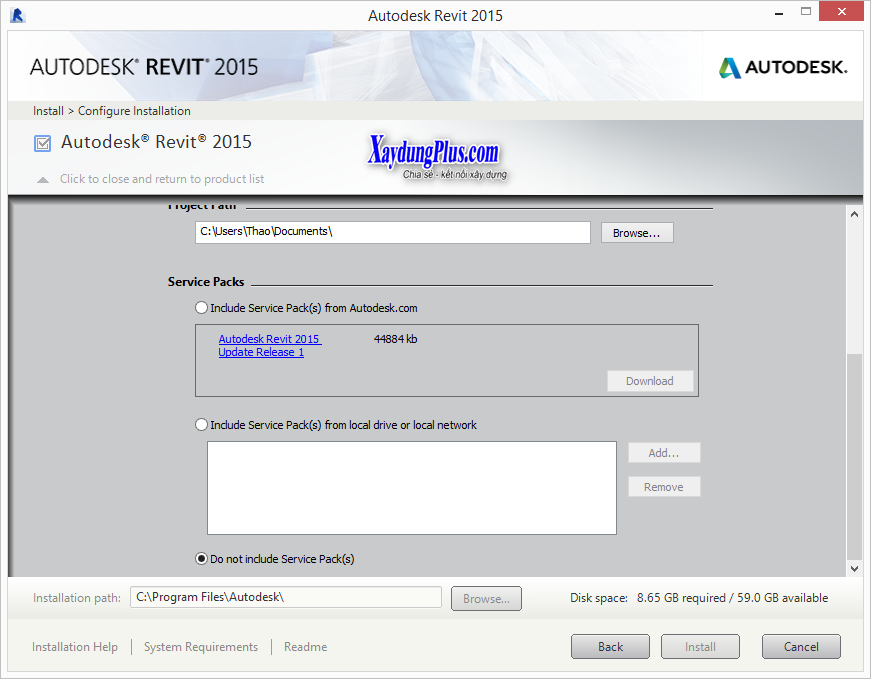Toggle the Autodesk Revit 2015 product checkbox

[x=42, y=143]
